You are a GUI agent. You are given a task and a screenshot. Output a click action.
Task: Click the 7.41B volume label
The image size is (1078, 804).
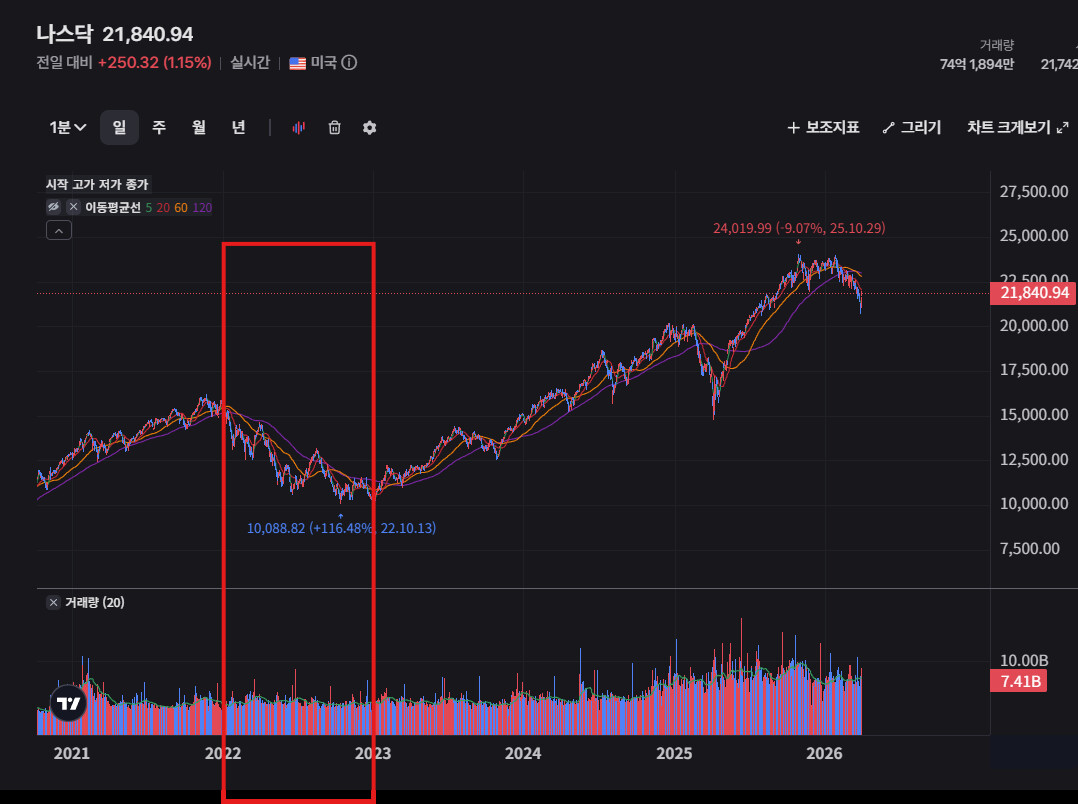(1019, 682)
